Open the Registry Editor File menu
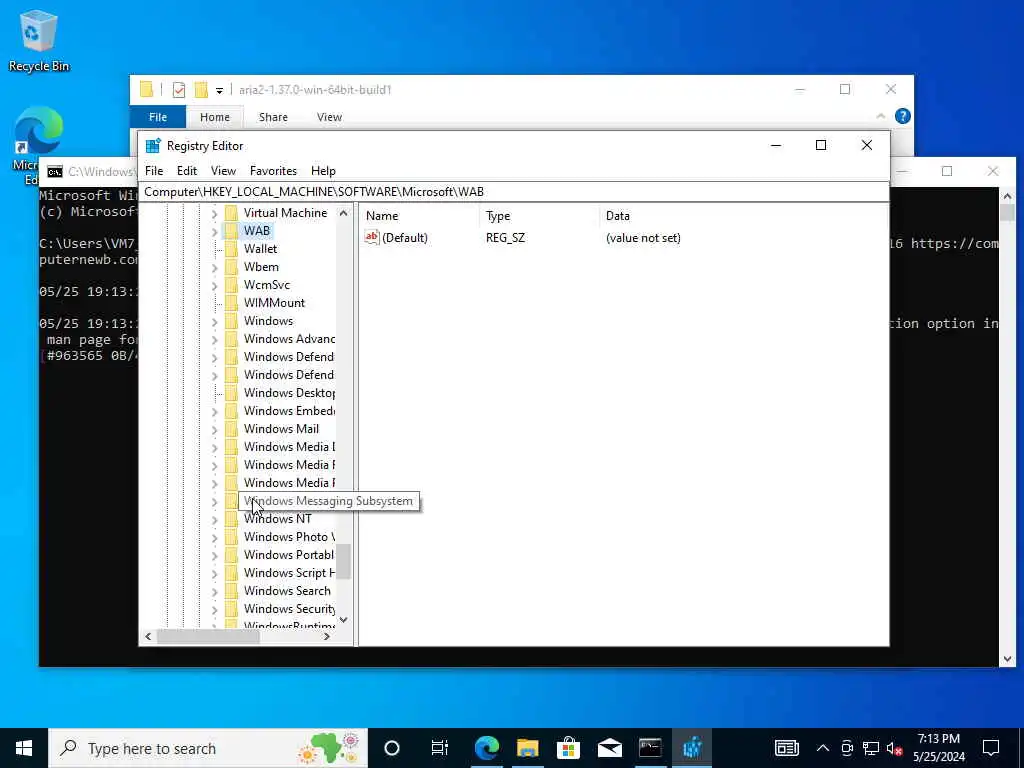 (x=154, y=170)
